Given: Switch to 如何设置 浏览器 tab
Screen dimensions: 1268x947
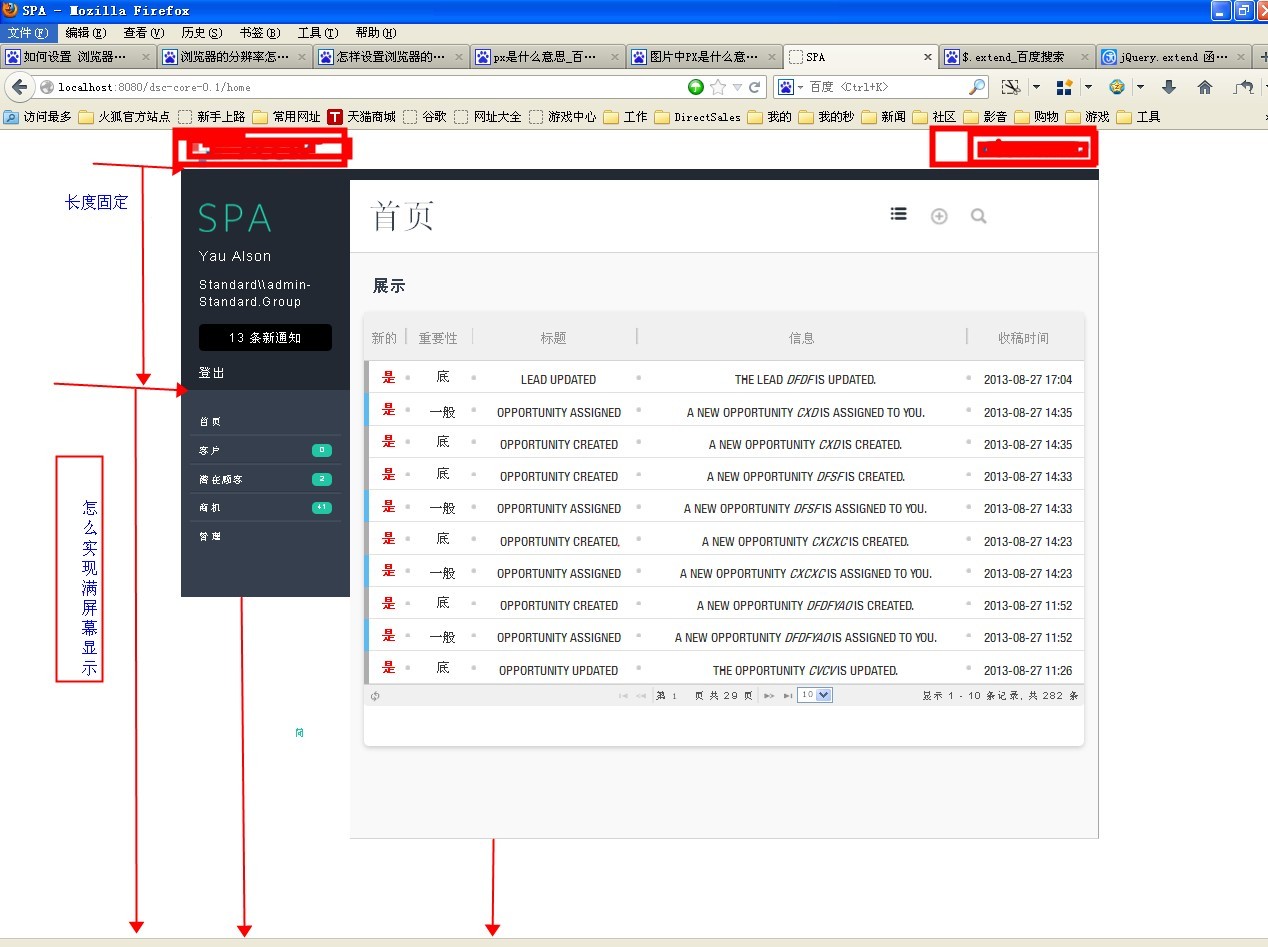Looking at the screenshot, I should pos(78,57).
